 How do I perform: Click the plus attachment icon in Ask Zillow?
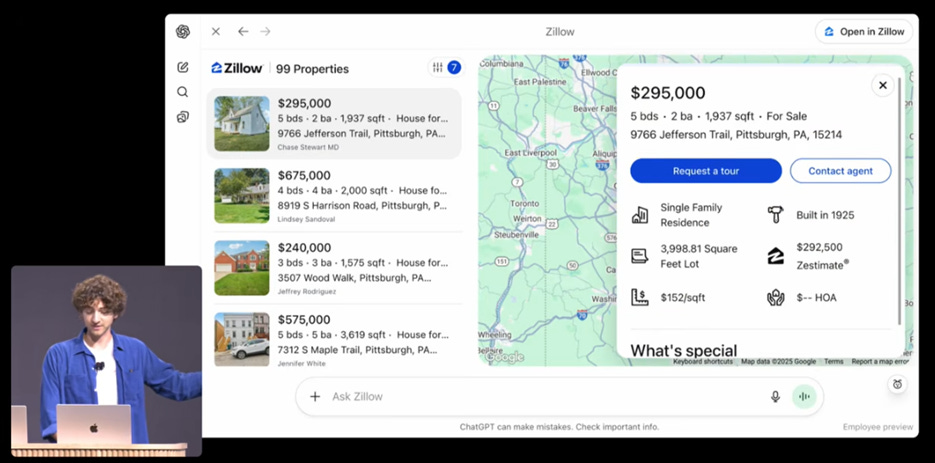click(315, 396)
